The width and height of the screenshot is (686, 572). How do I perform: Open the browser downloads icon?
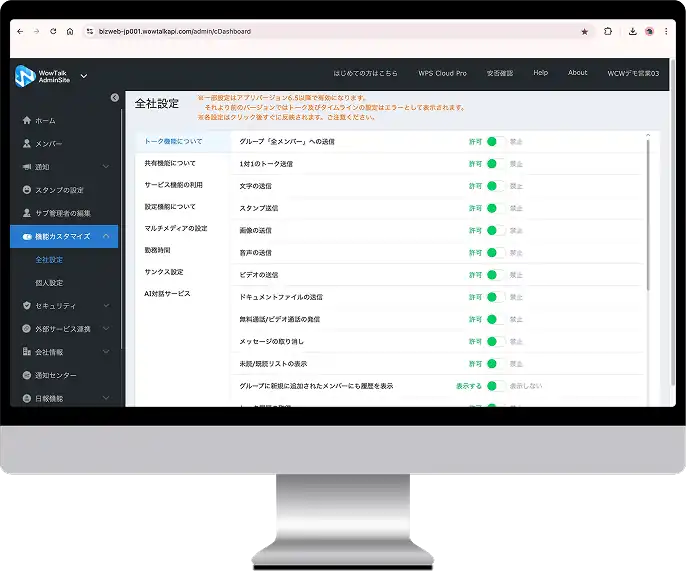(632, 32)
